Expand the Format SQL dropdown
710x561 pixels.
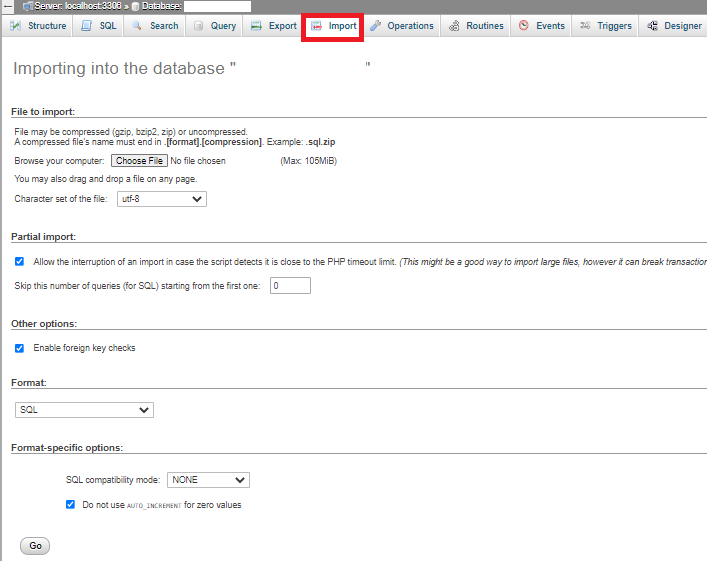[x=85, y=410]
